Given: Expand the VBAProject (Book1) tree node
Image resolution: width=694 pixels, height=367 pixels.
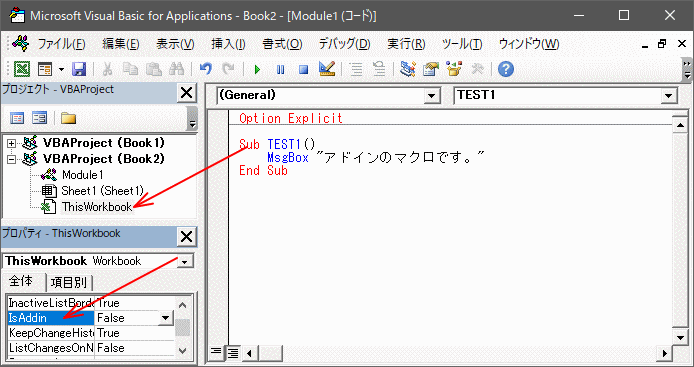Looking at the screenshot, I should click(12, 143).
